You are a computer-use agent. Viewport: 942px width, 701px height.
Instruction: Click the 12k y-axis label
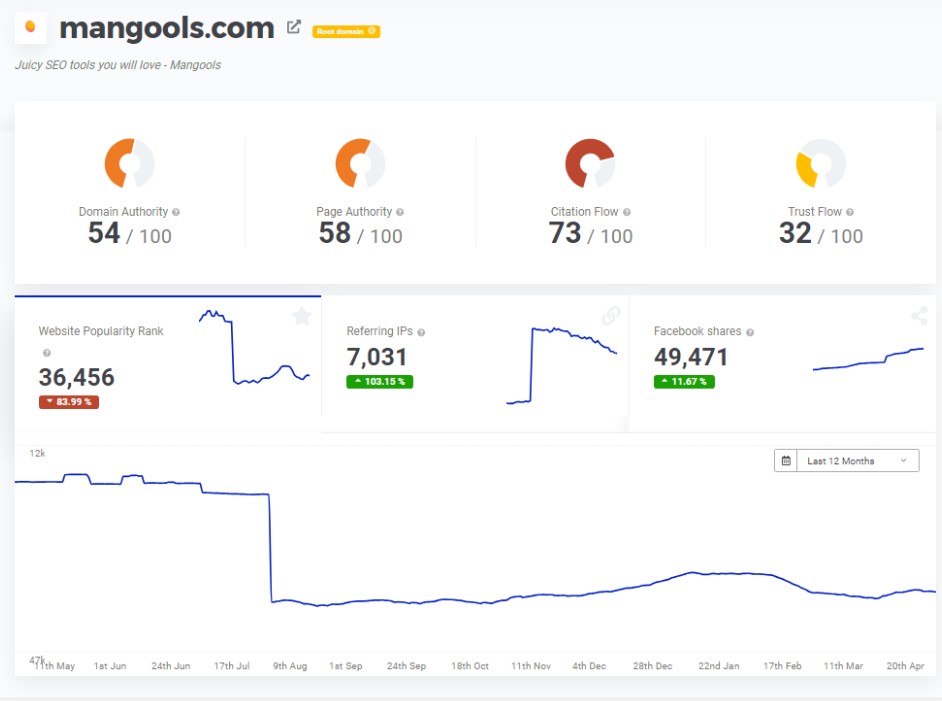(x=37, y=453)
